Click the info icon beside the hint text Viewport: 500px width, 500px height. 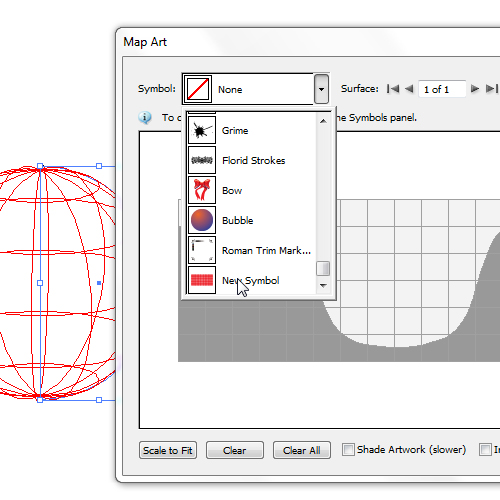click(x=145, y=118)
